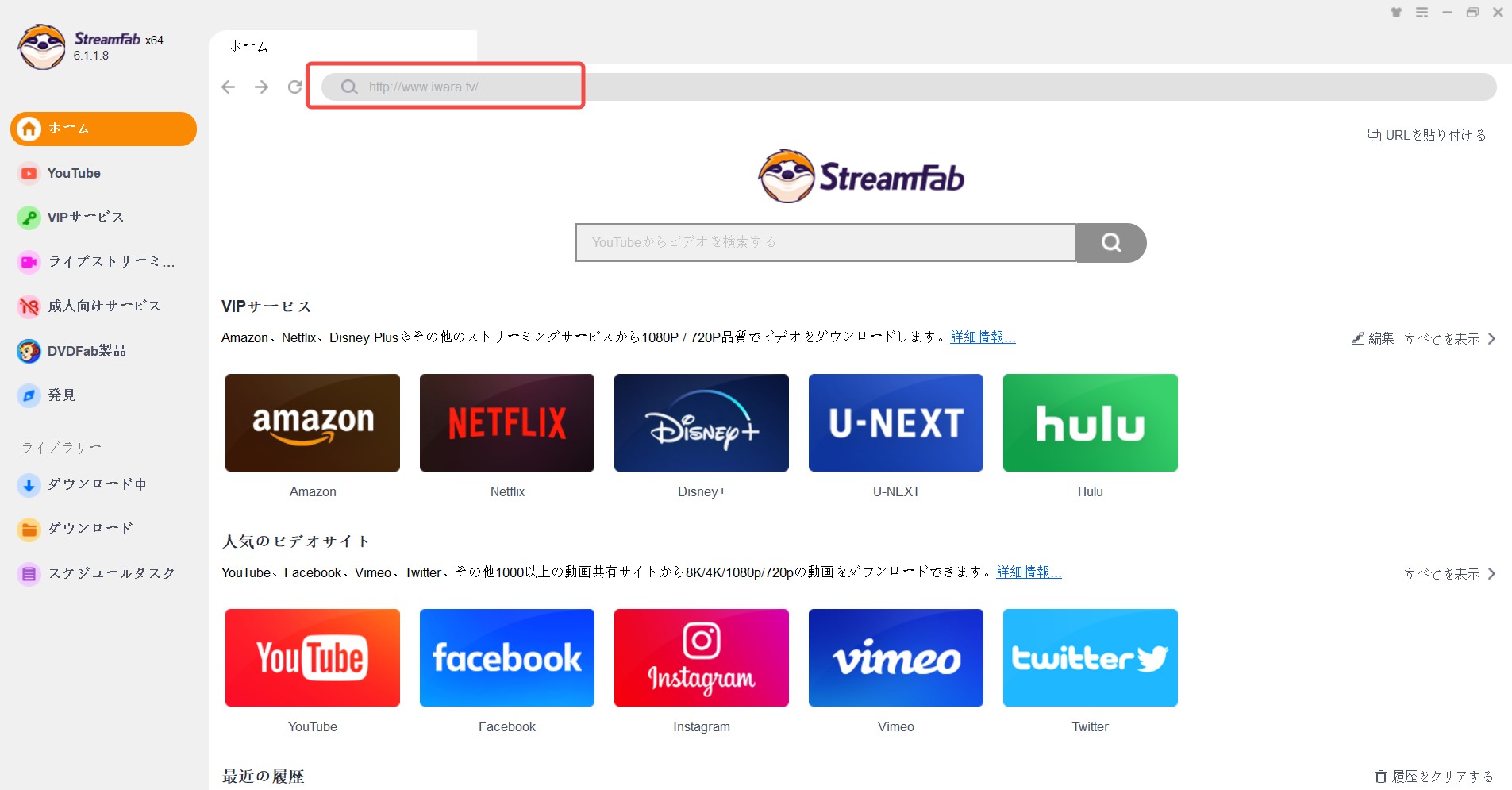1512x790 pixels.
Task: Click URLを貼り付ける button
Action: pos(1427,135)
